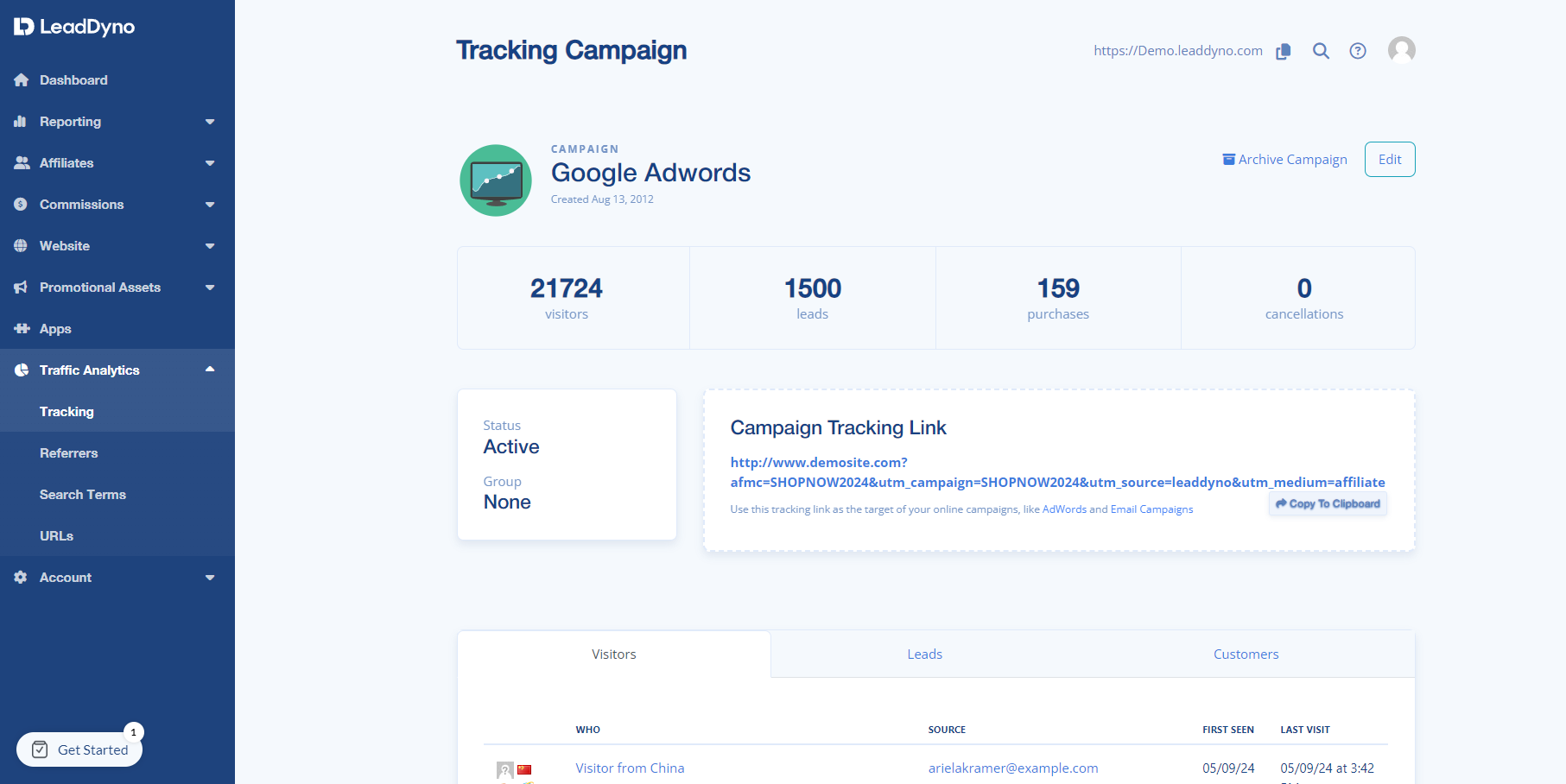Click the LeadDyno logo
The width and height of the screenshot is (1566, 784).
click(x=74, y=27)
